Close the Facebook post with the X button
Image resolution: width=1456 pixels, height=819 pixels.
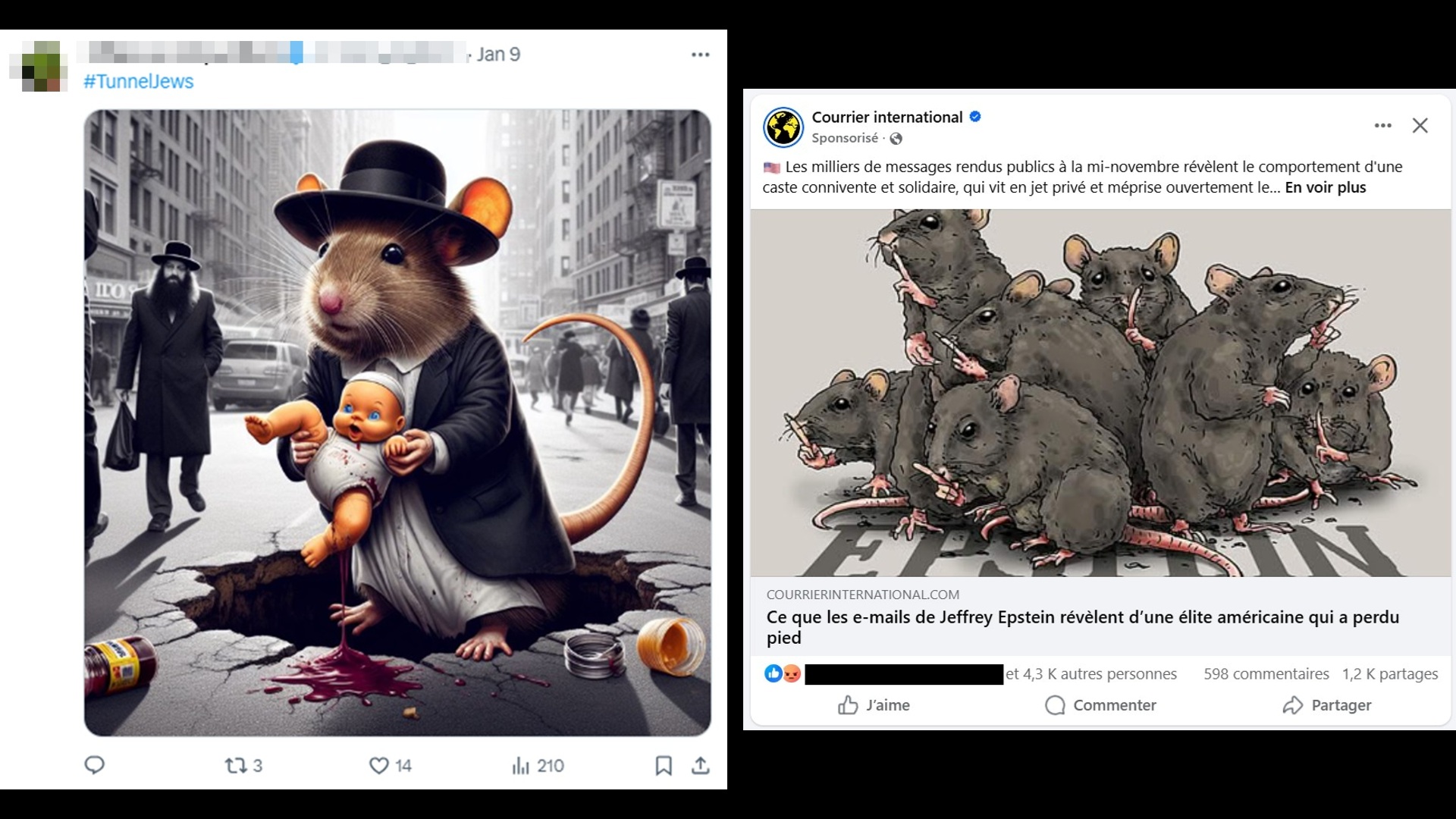click(x=1420, y=126)
